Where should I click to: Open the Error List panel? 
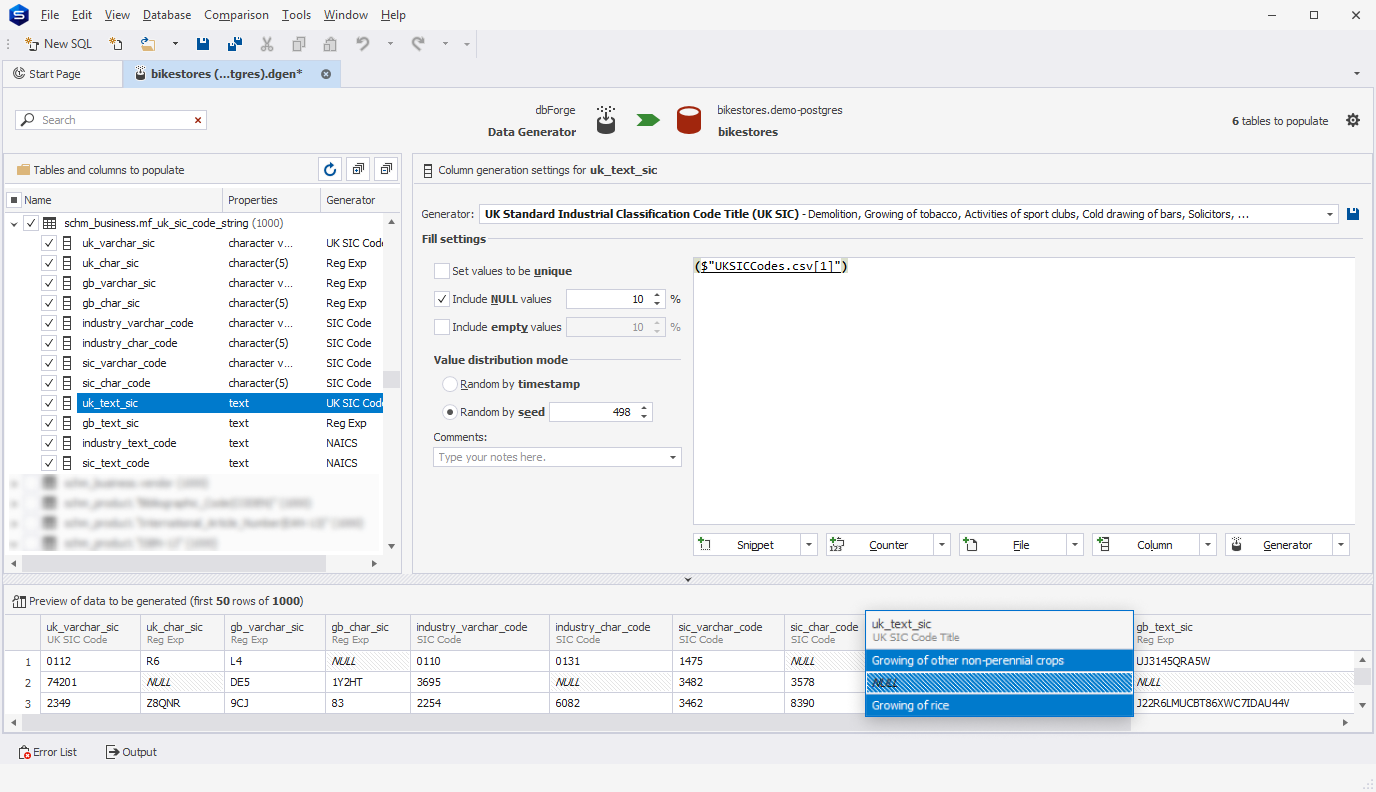48,752
